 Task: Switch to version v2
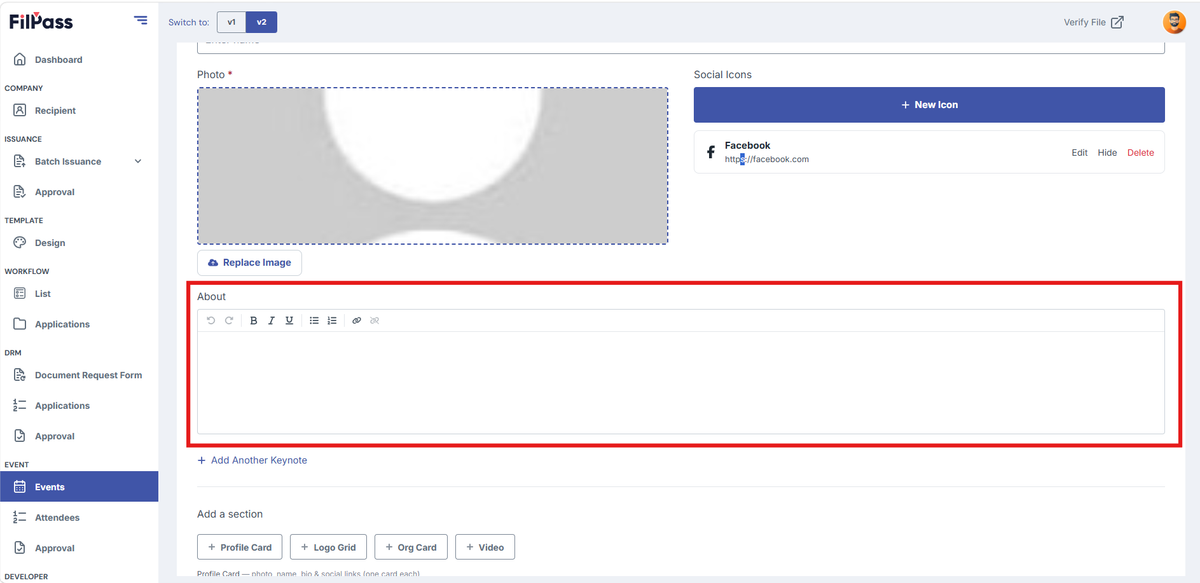click(x=262, y=22)
